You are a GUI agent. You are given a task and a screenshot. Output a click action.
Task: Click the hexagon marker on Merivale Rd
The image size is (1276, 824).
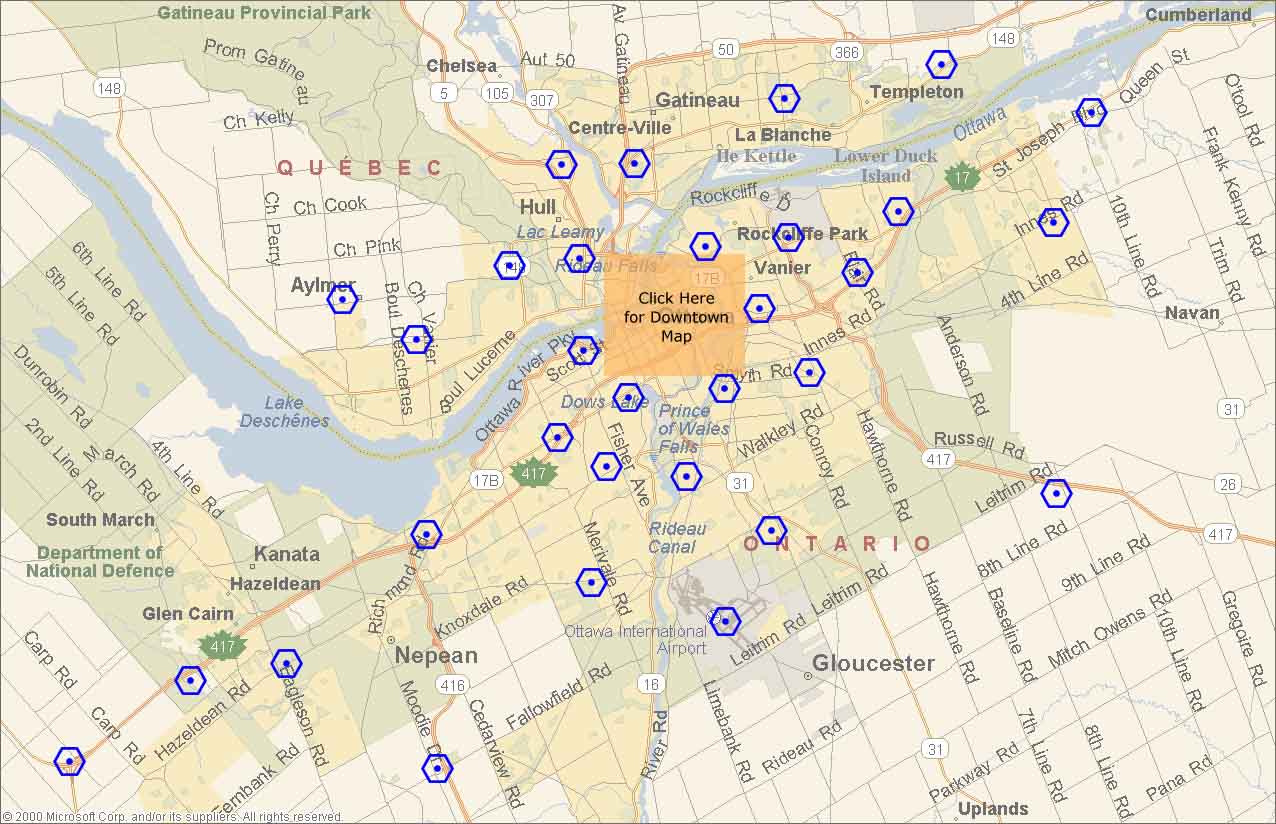tap(592, 581)
